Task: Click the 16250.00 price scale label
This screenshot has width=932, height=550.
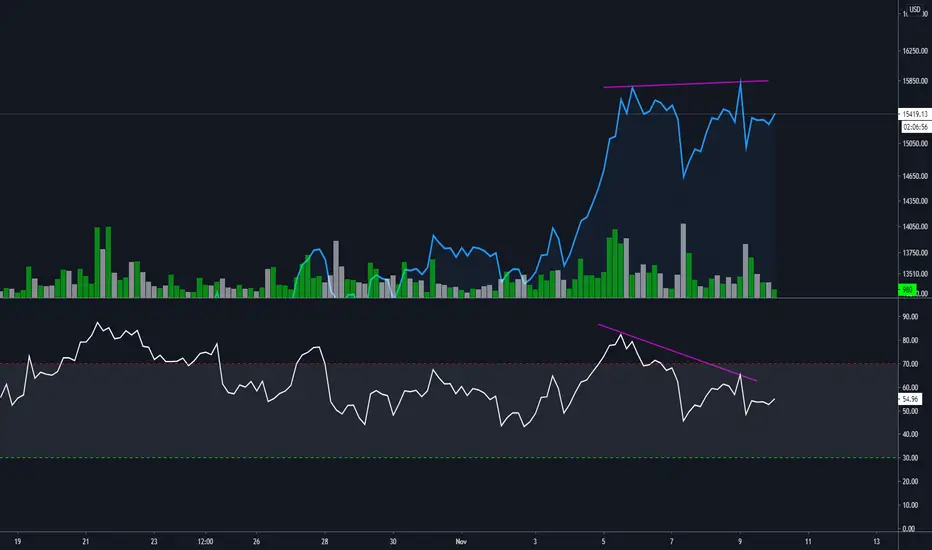Action: tap(915, 51)
